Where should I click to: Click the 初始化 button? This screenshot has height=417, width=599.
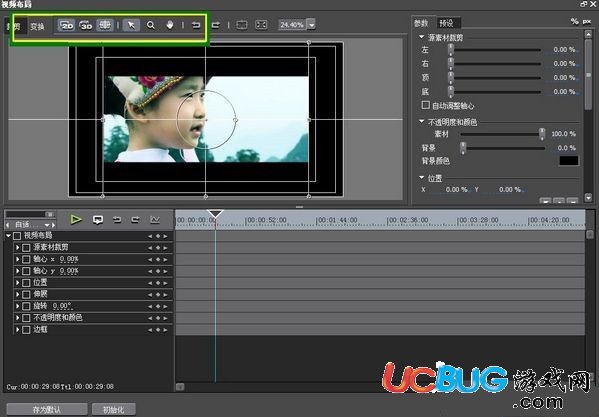pos(114,410)
